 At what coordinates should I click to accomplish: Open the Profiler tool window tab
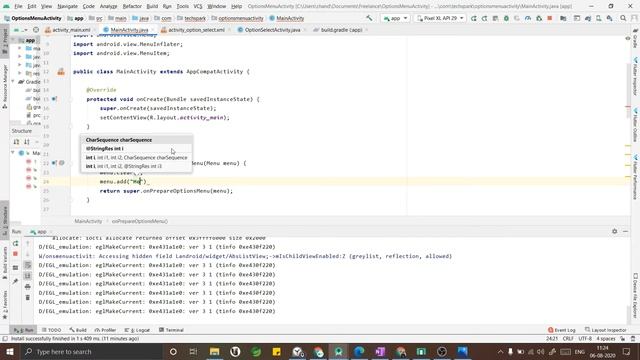click(x=105, y=330)
